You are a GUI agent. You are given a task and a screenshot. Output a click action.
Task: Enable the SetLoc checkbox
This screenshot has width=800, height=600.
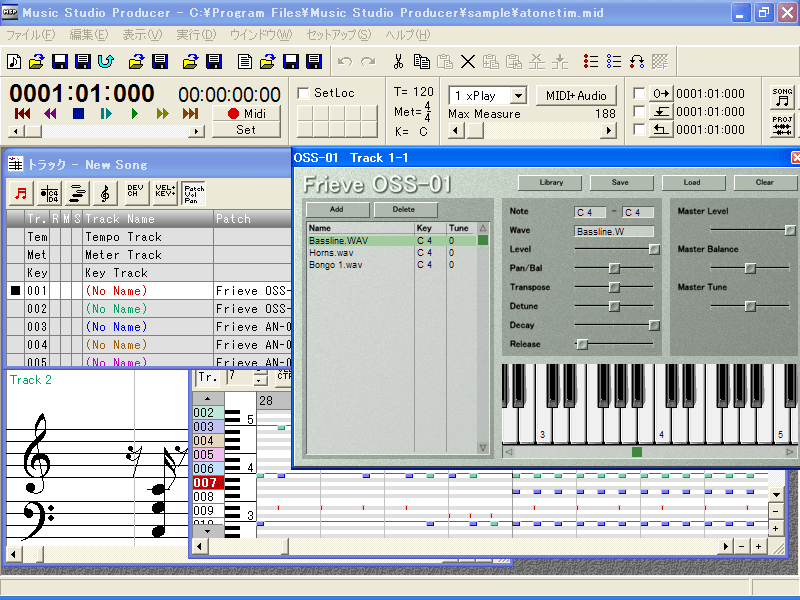[x=304, y=93]
